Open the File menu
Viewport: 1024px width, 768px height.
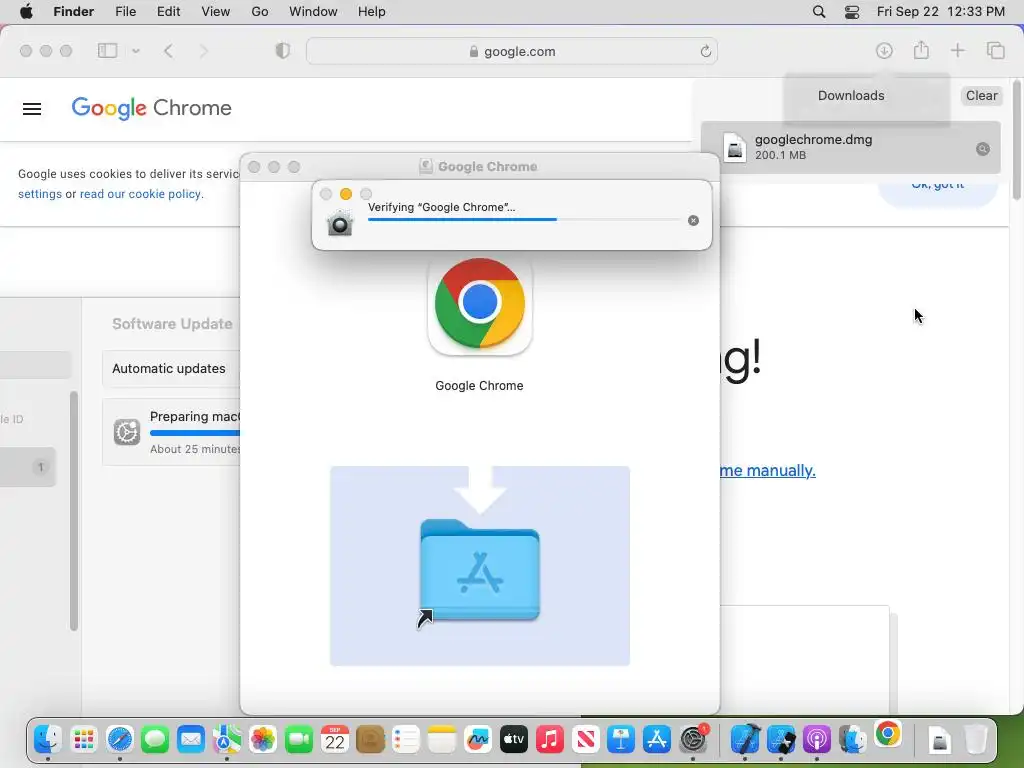click(x=125, y=12)
